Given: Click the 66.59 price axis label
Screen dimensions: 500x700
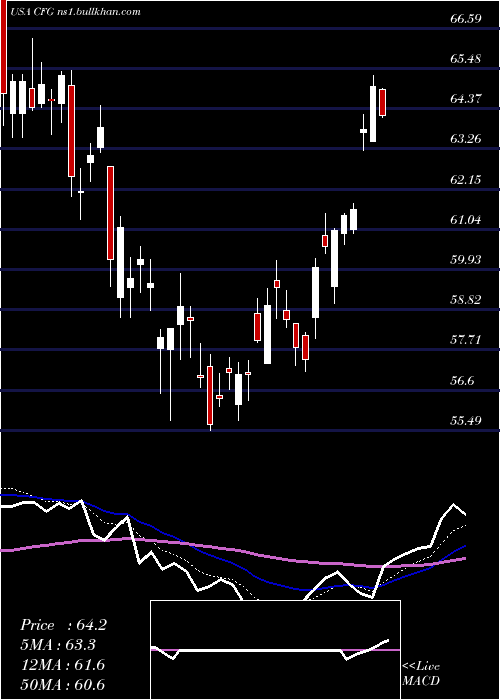Looking at the screenshot, I should tap(466, 18).
